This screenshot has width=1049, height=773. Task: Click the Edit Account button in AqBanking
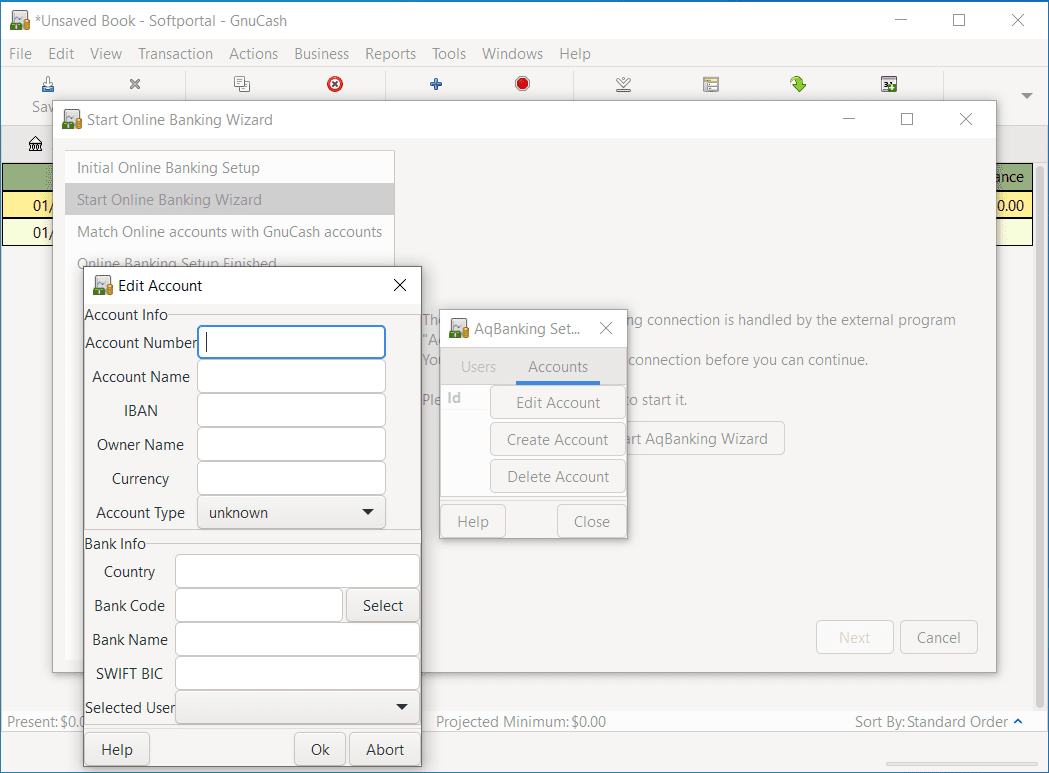coord(558,402)
